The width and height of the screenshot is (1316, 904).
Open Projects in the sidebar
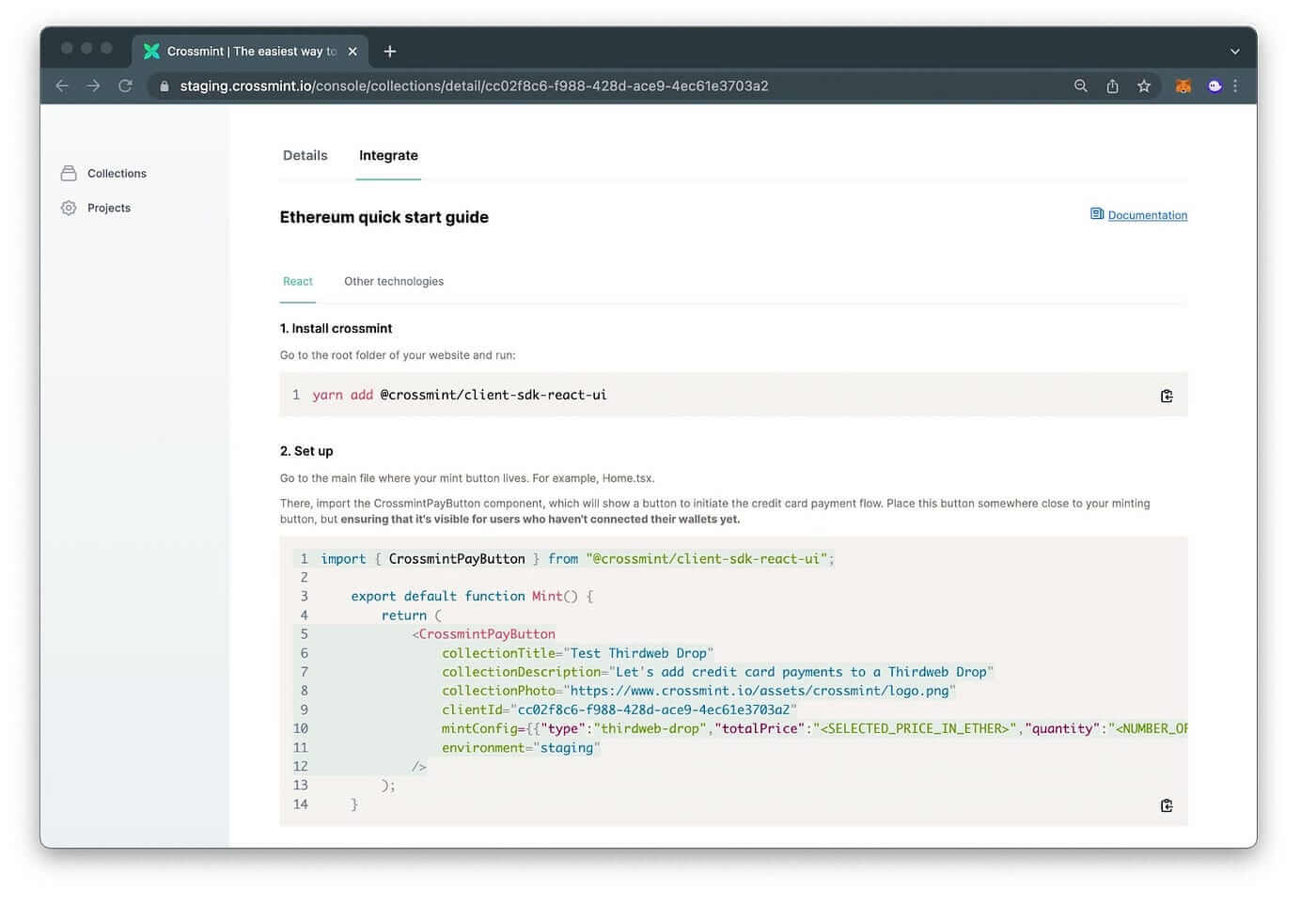click(109, 209)
